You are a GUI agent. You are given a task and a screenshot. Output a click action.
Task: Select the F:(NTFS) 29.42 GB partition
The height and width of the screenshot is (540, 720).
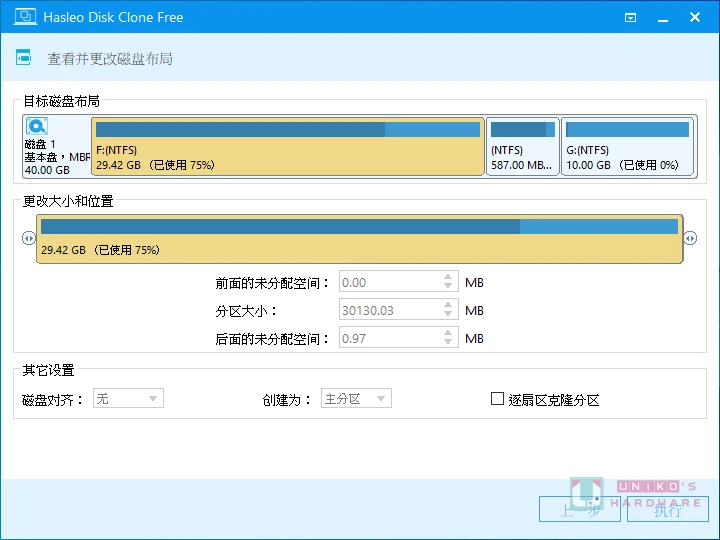pos(288,146)
